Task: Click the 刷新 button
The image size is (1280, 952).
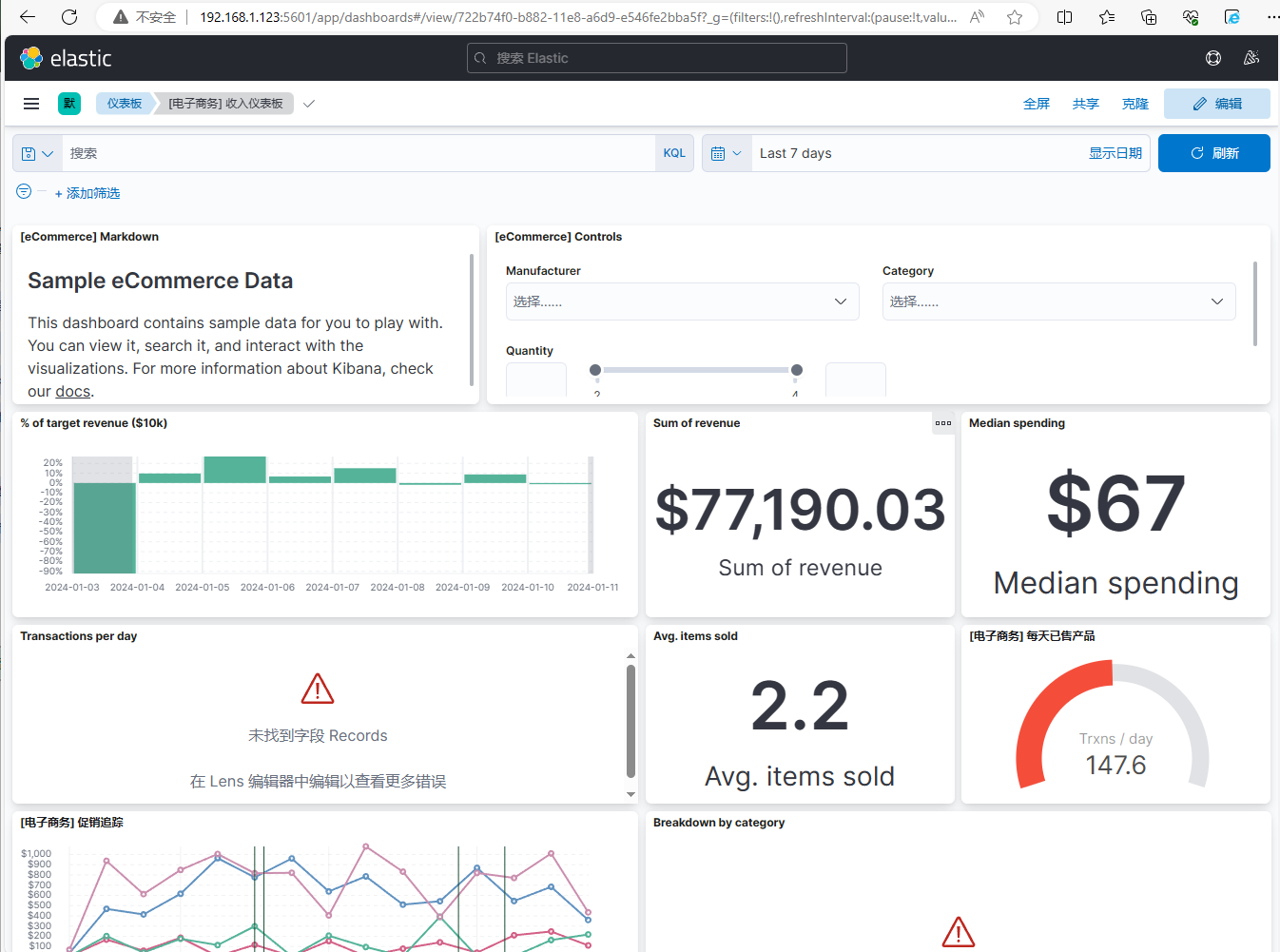Action: point(1213,153)
